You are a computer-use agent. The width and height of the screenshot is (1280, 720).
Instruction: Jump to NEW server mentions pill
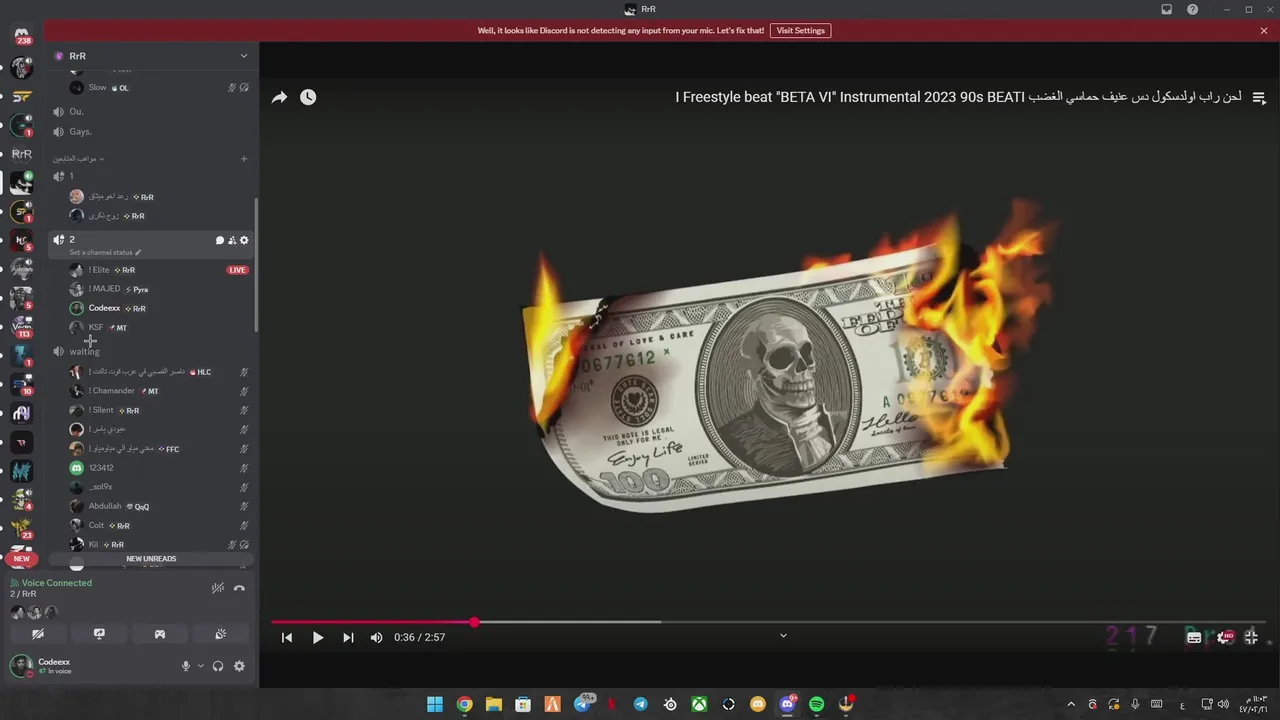pyautogui.click(x=21, y=559)
